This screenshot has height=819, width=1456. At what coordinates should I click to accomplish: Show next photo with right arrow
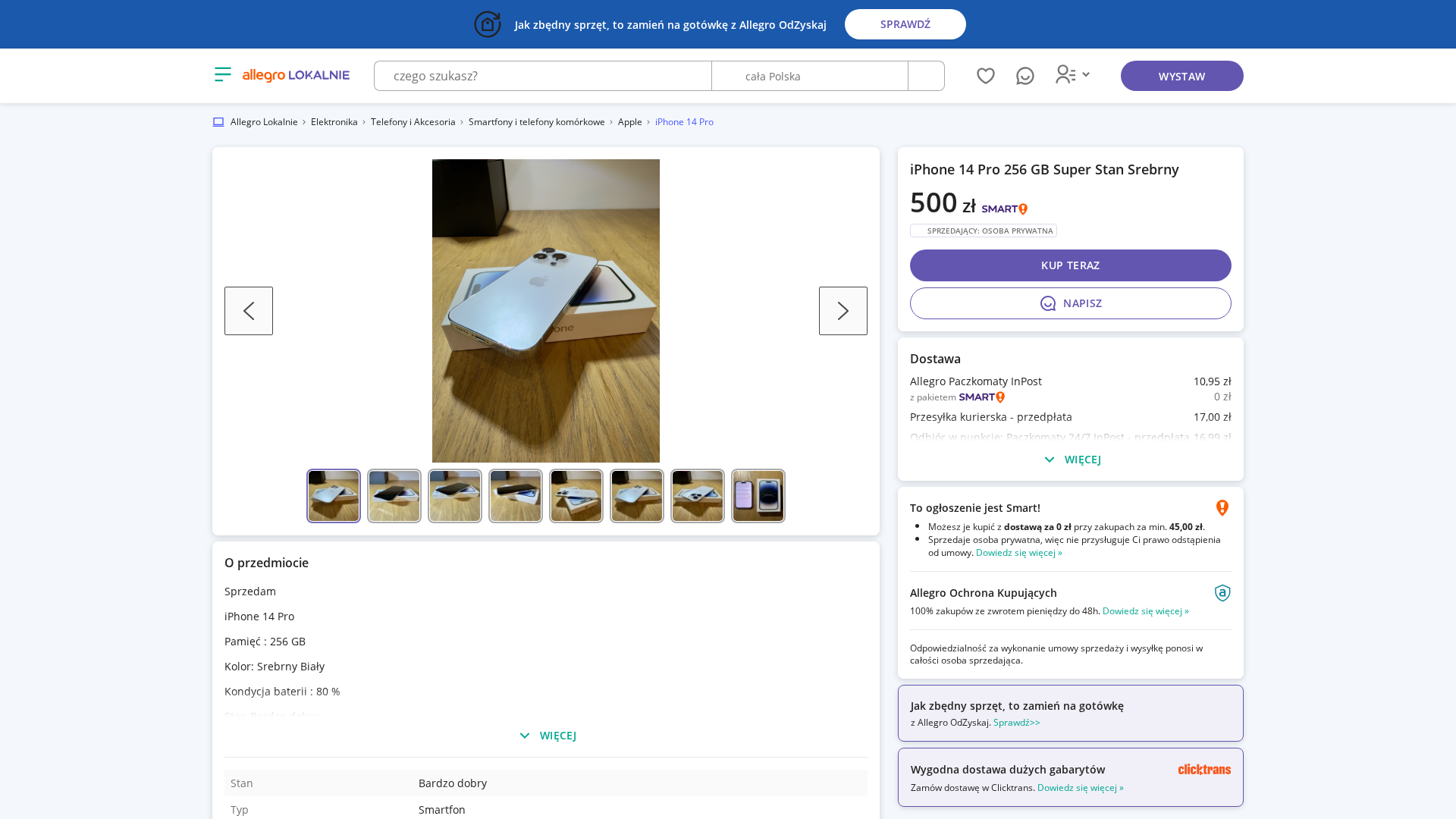point(843,311)
